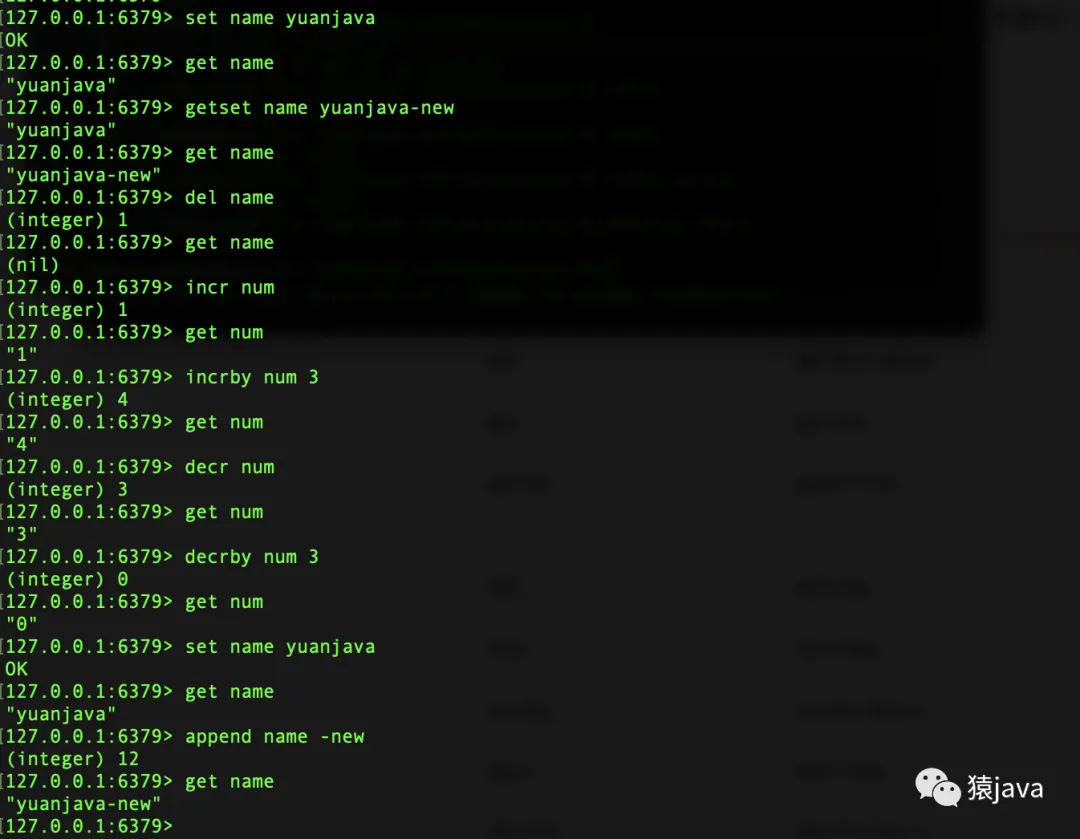Select the "0" string output
Viewport: 1080px width, 839px height.
click(x=21, y=624)
